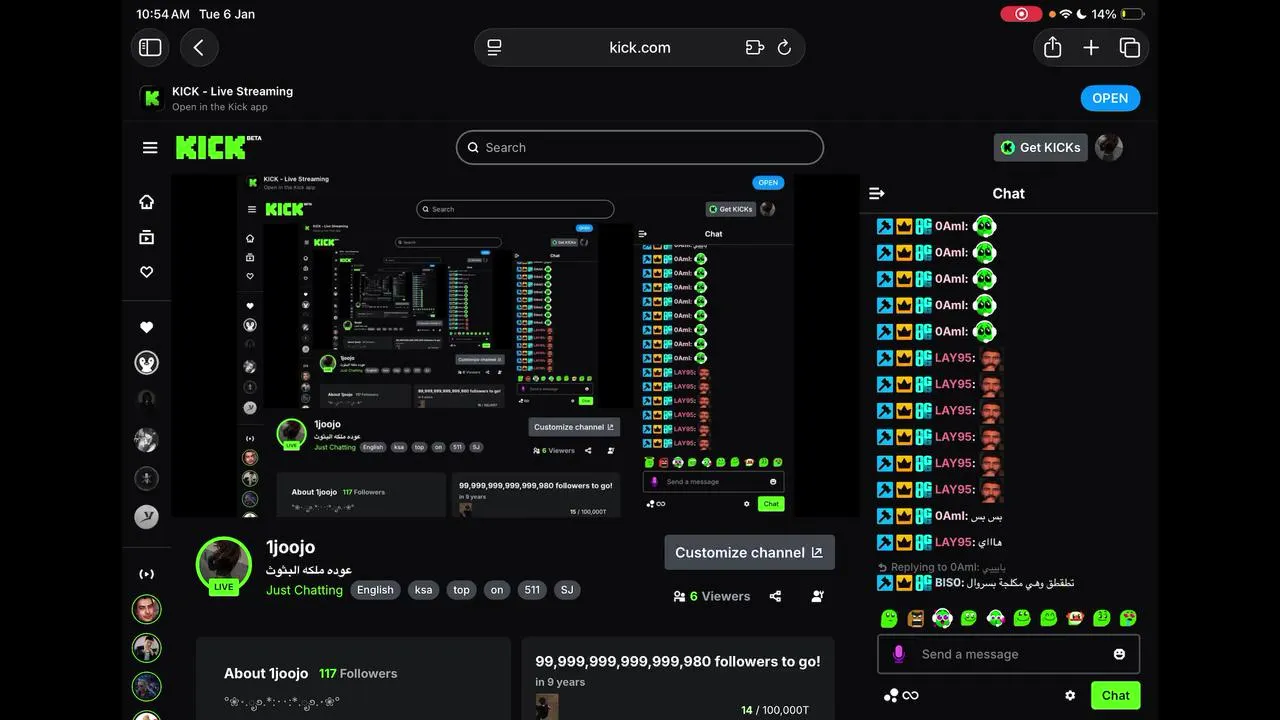This screenshot has width=1280, height=720.
Task: Open Browse icon in the left sidebar
Action: pyautogui.click(x=147, y=237)
